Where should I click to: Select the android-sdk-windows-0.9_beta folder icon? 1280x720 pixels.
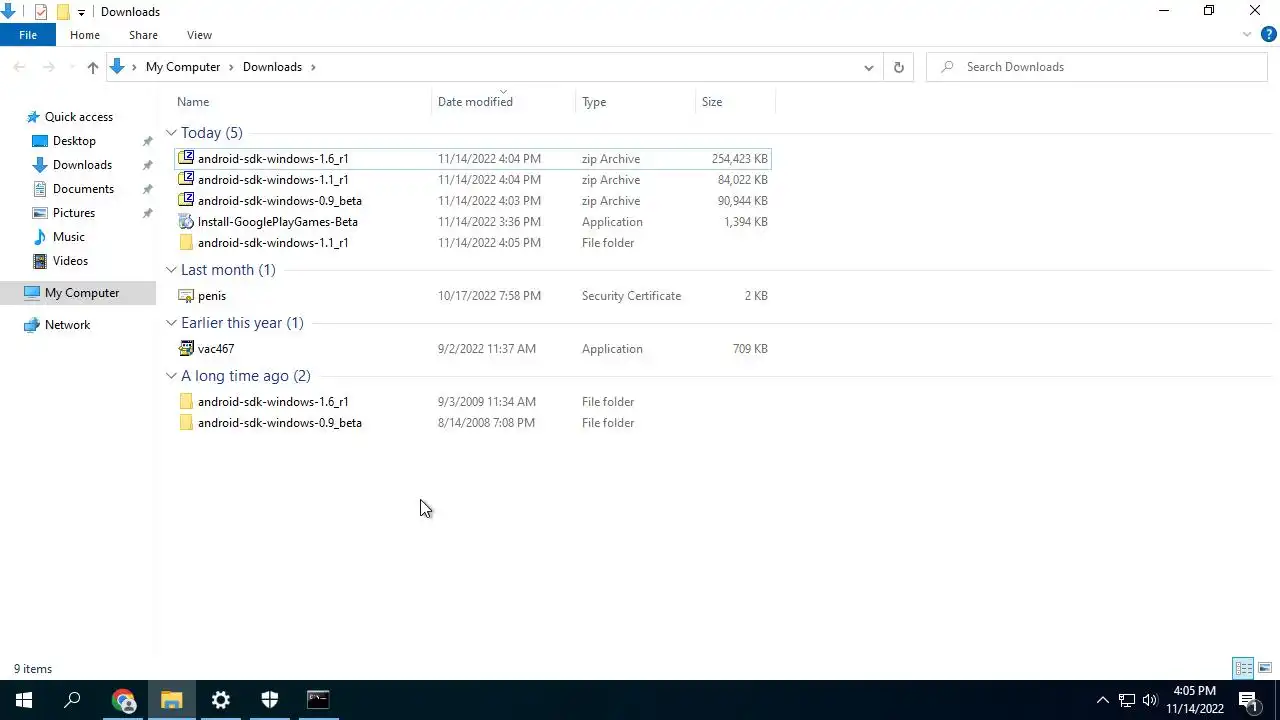click(185, 422)
